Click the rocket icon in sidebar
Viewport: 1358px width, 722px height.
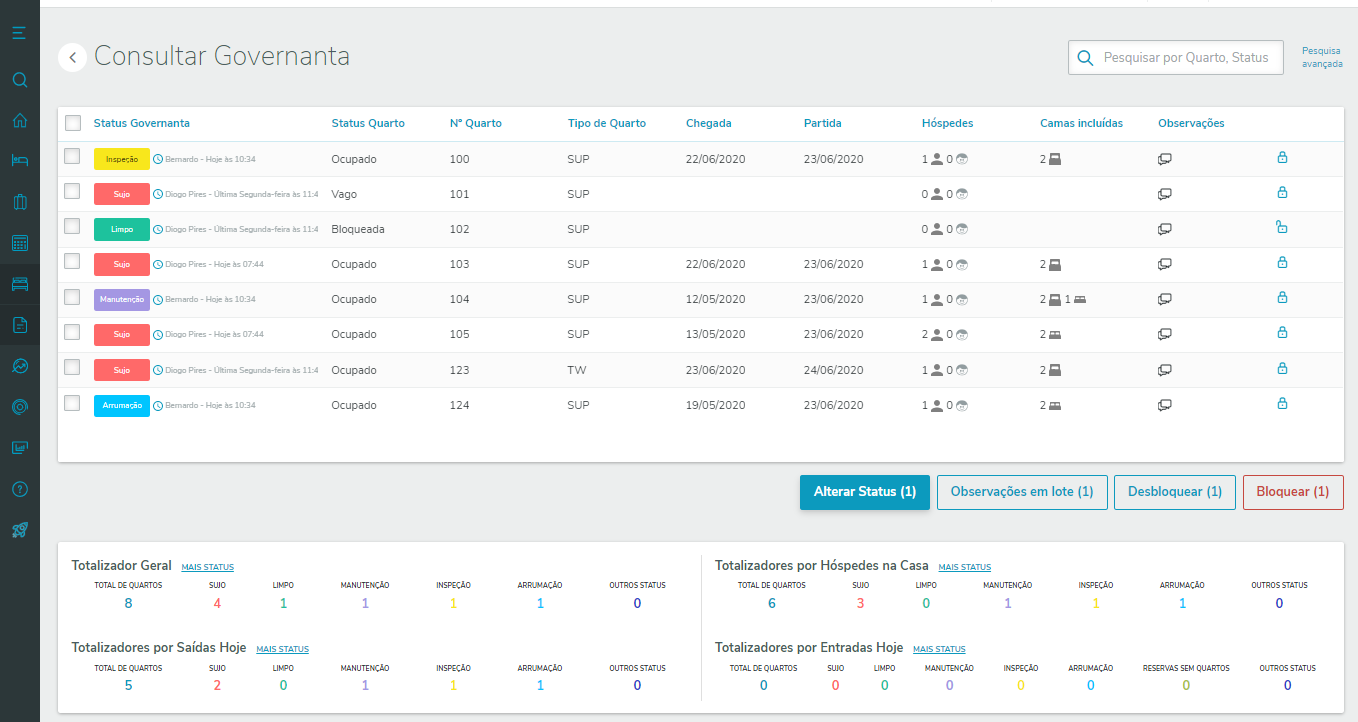19,530
